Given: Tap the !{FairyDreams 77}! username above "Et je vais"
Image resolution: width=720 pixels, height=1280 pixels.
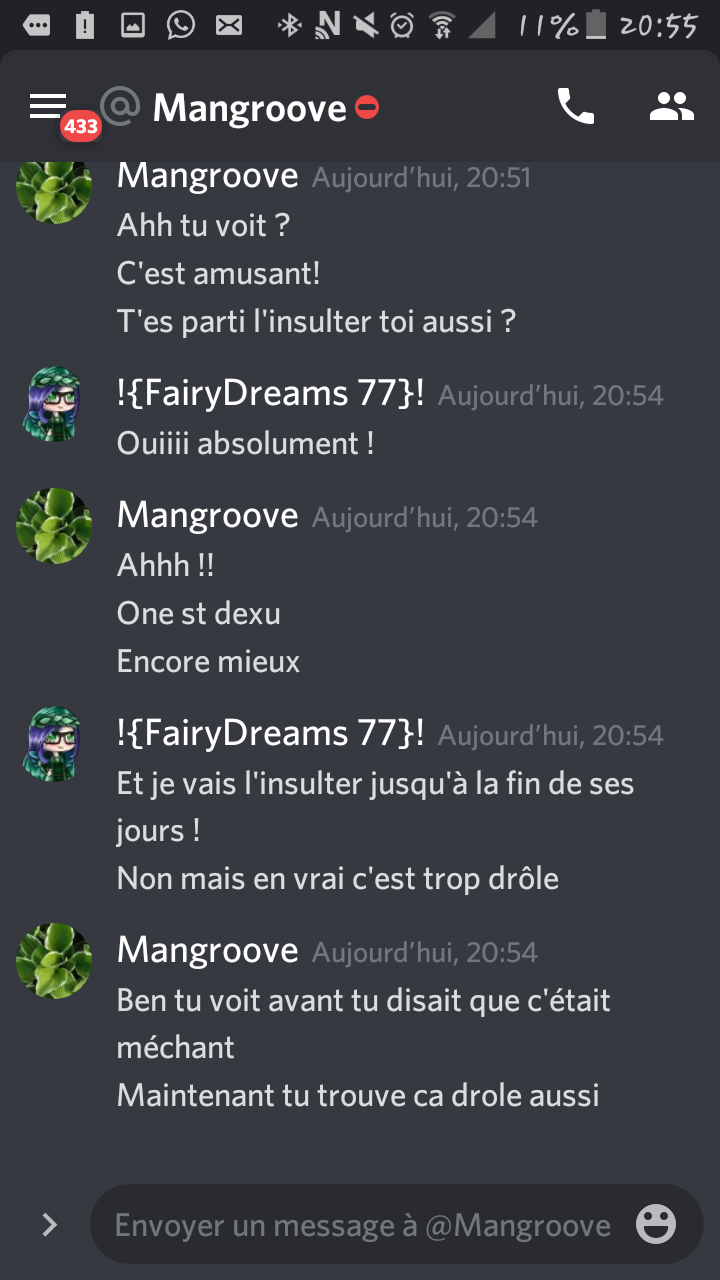Looking at the screenshot, I should click(271, 733).
